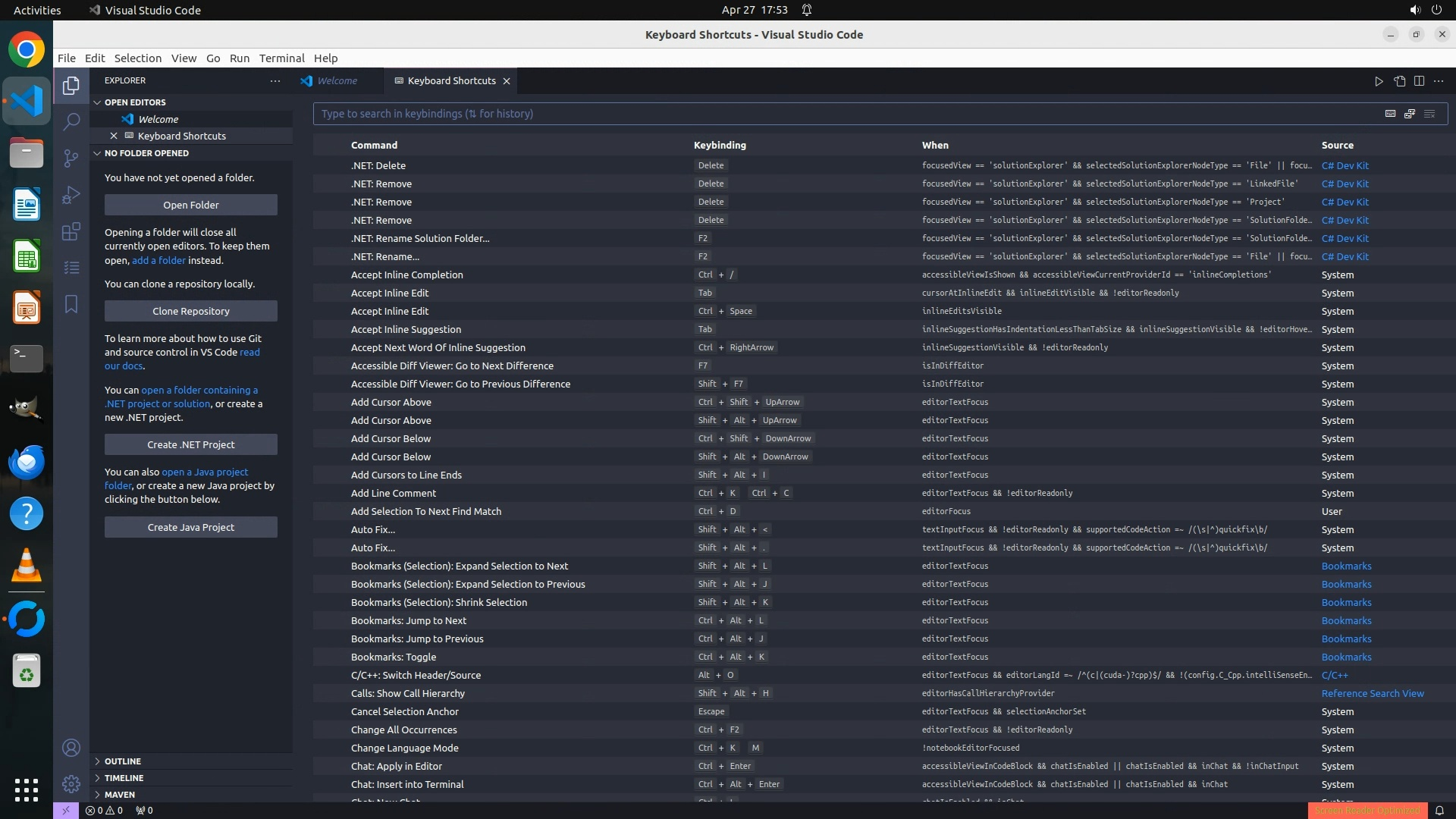Screen dimensions: 1456x819
Task: Click the Clone Repository button
Action: coord(191,311)
